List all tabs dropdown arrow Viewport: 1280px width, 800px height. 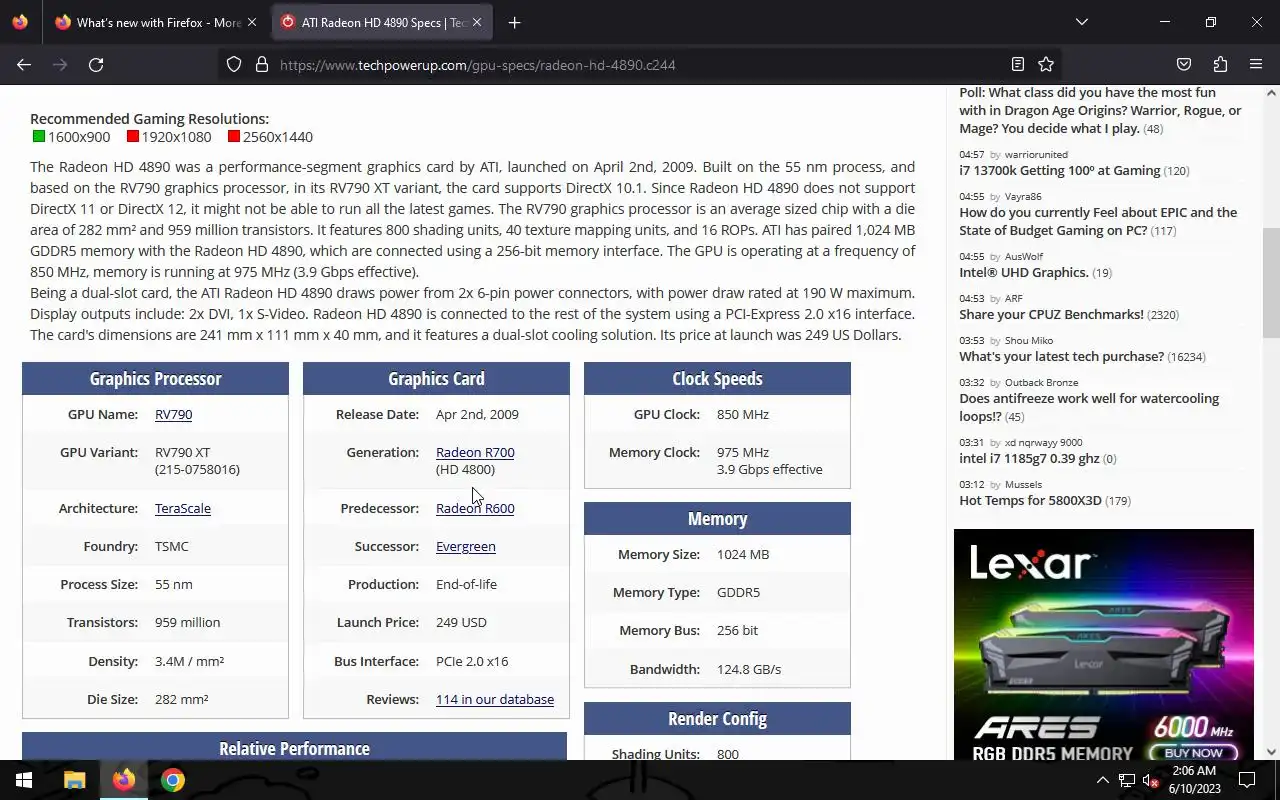click(1081, 22)
